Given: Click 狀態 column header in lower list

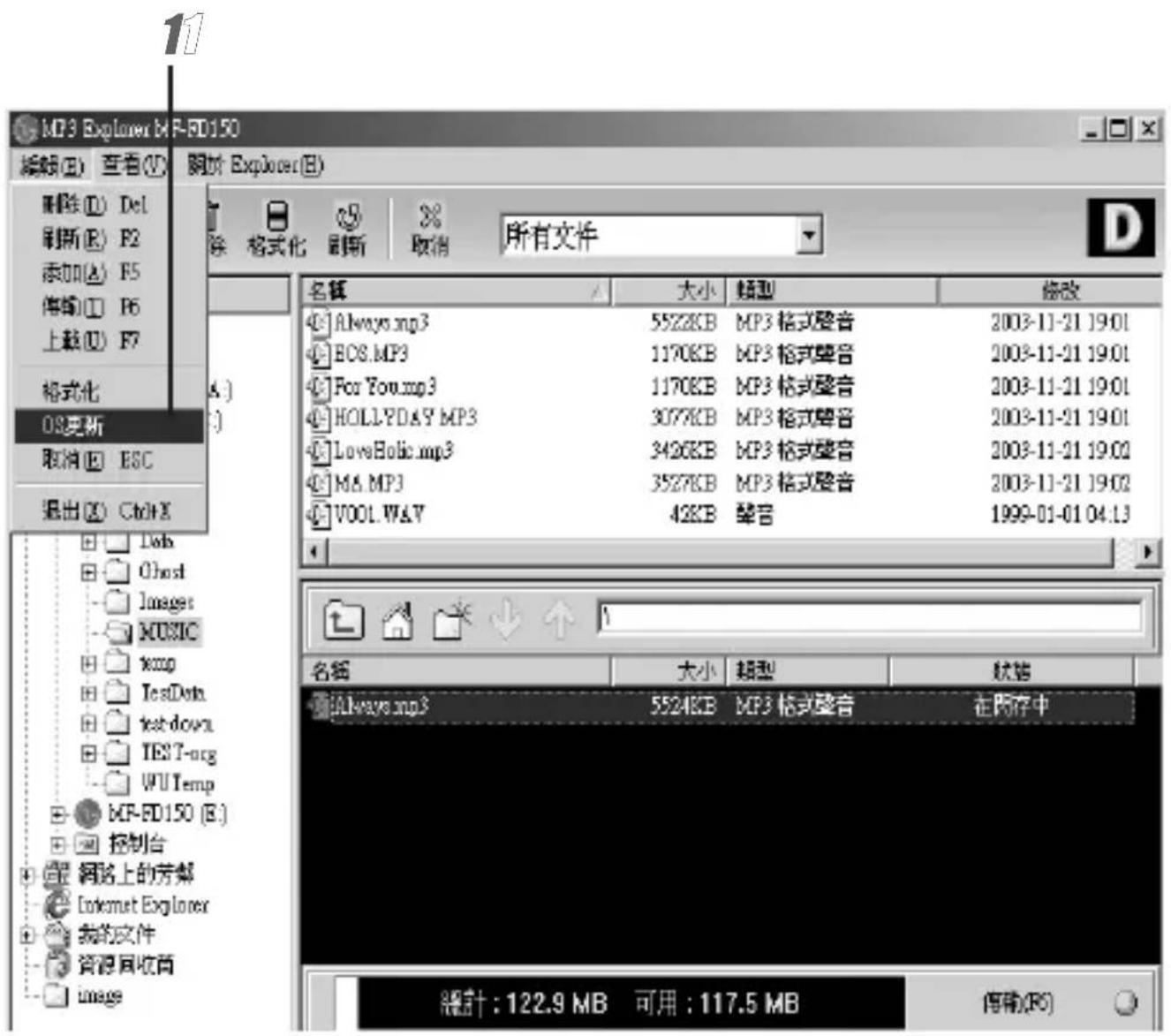Looking at the screenshot, I should pos(1011,671).
